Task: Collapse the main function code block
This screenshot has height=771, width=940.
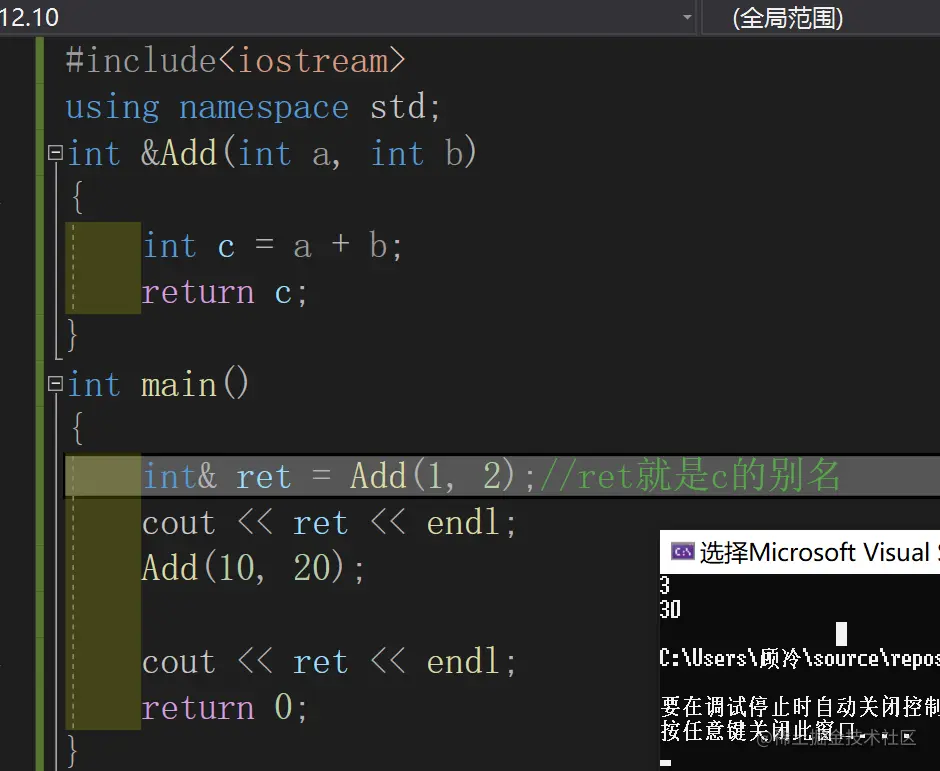Action: [55, 384]
